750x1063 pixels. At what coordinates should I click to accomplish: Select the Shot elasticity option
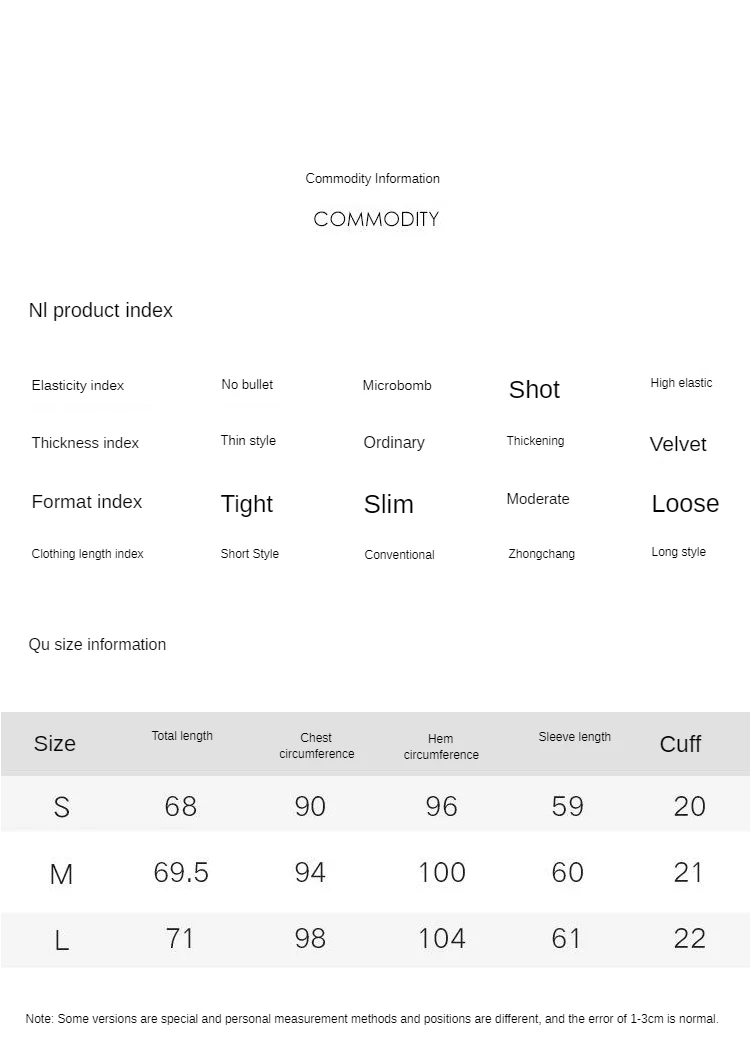(534, 390)
